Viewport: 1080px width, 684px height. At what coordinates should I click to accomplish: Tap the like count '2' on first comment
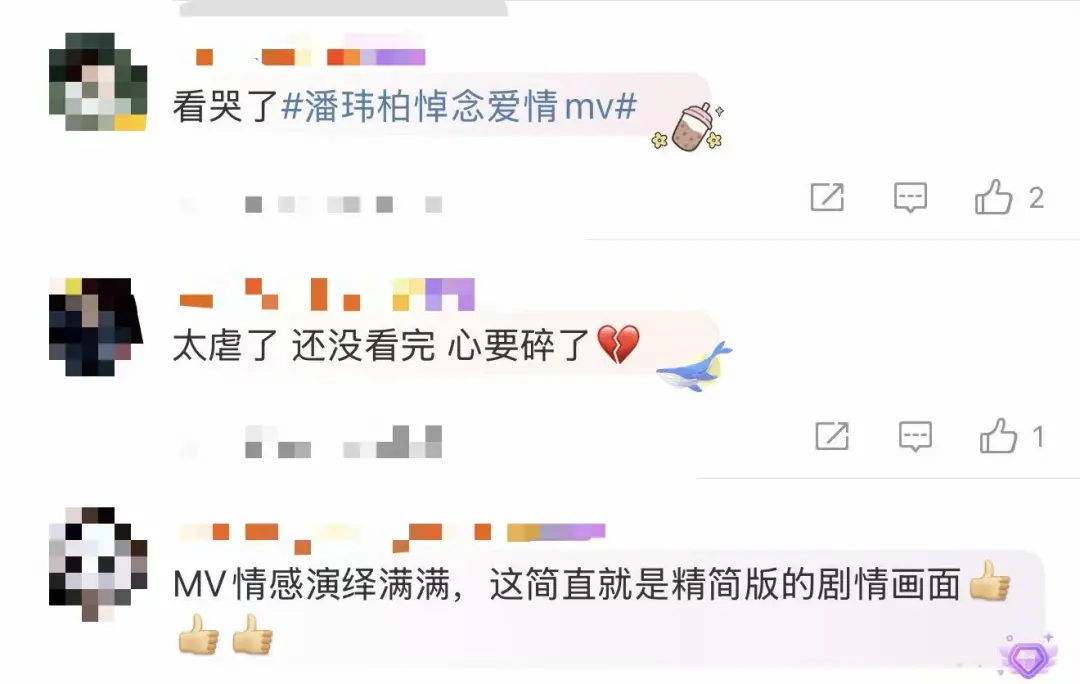click(1036, 198)
